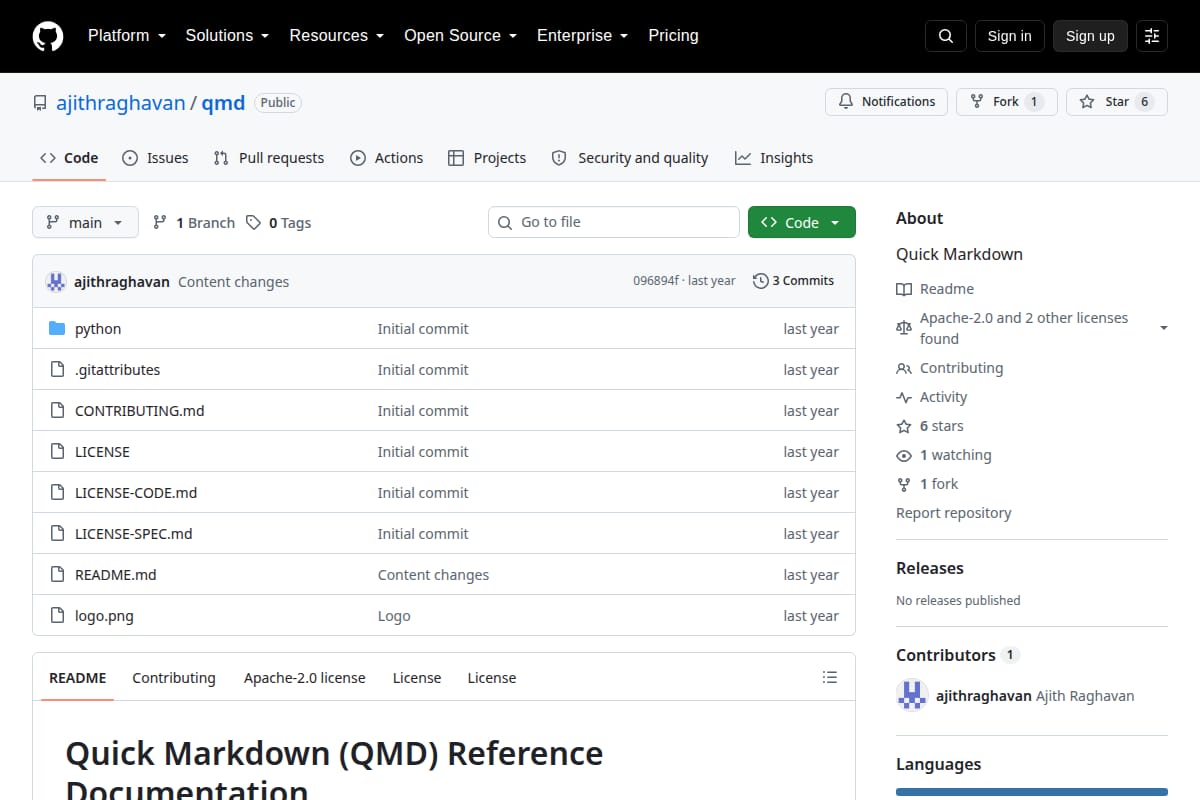Viewport: 1200px width, 800px height.
Task: Open LICENSE-CODE.md file
Action: pyautogui.click(x=136, y=493)
